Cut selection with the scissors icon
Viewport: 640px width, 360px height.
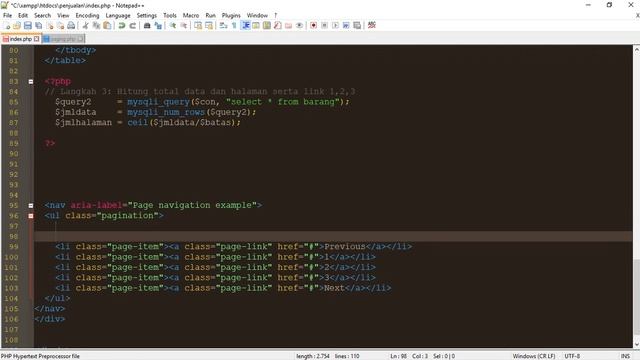coord(85,25)
